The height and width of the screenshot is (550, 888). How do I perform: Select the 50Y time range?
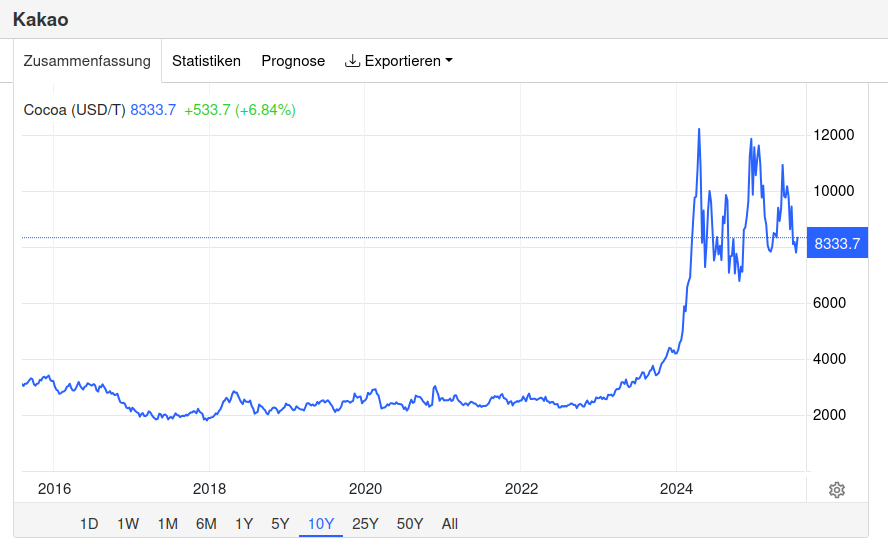click(410, 524)
